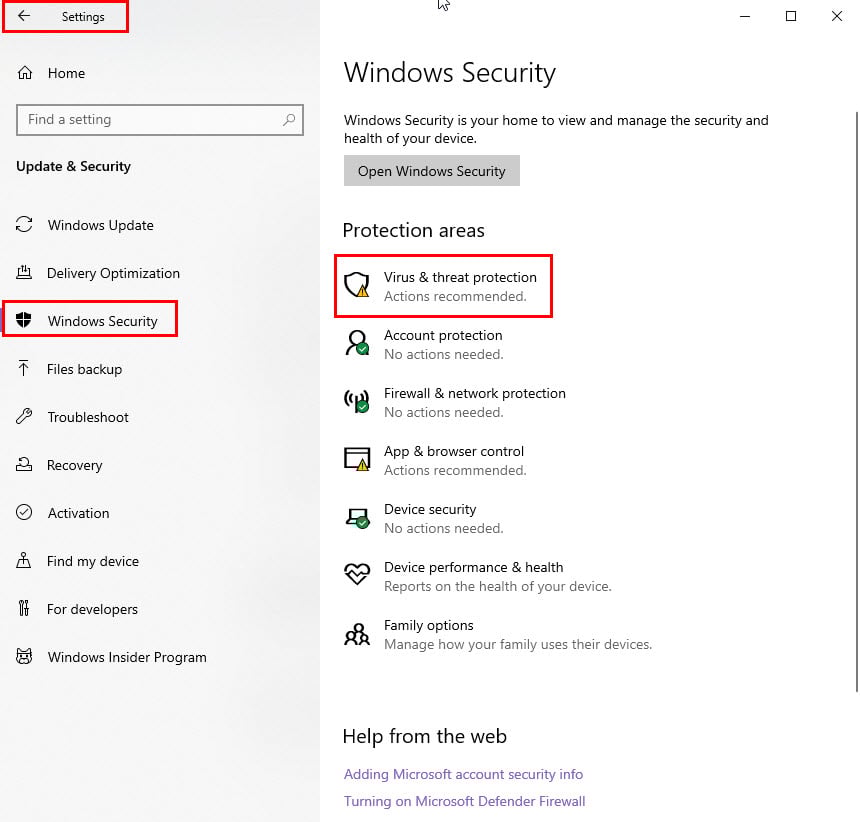
Task: Open the Activation page
Action: [x=78, y=513]
